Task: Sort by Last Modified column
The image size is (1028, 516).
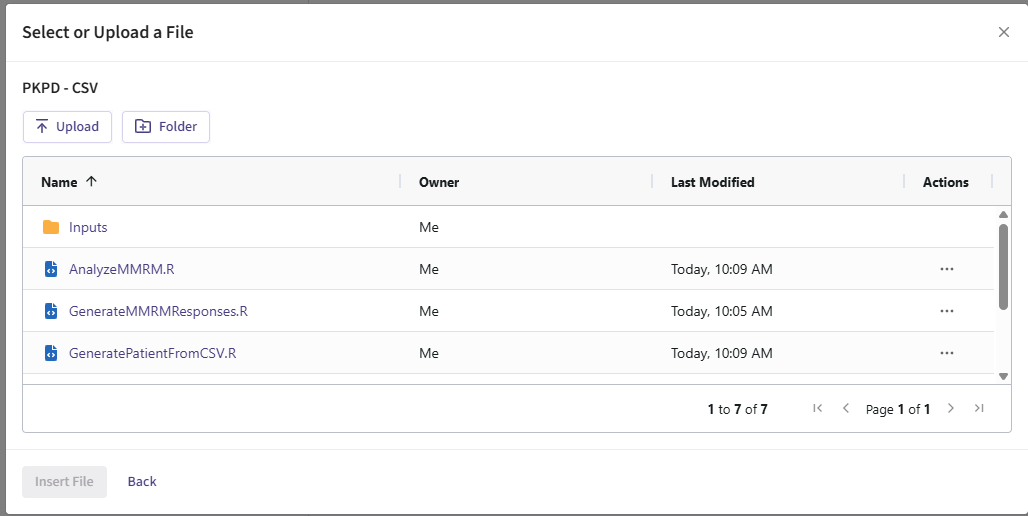Action: (x=712, y=182)
